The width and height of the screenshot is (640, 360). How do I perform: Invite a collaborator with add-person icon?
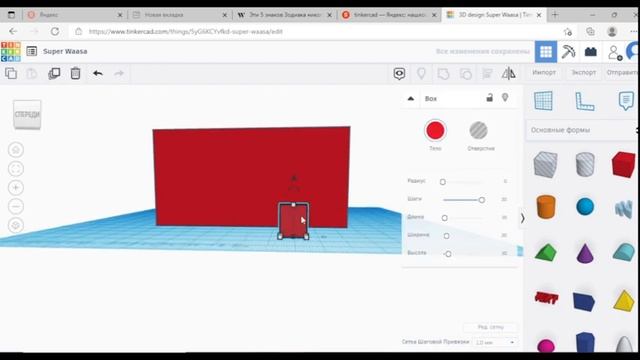point(615,52)
